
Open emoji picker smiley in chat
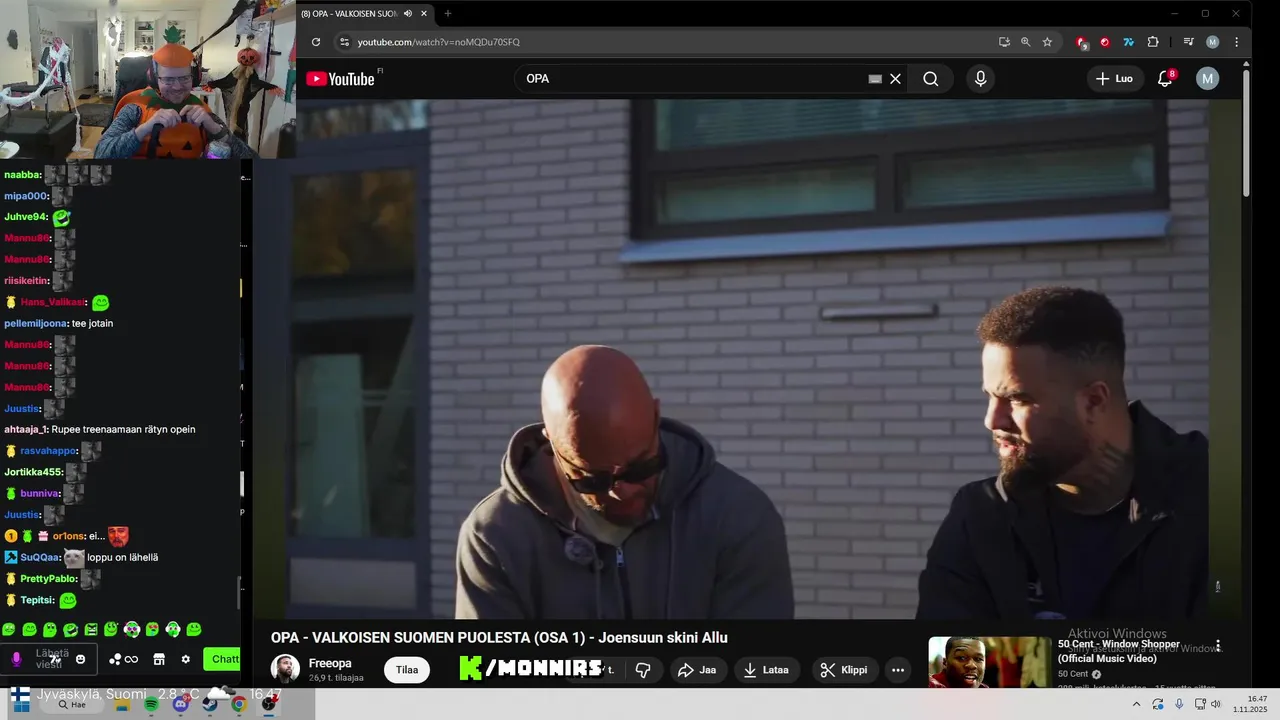(x=81, y=659)
